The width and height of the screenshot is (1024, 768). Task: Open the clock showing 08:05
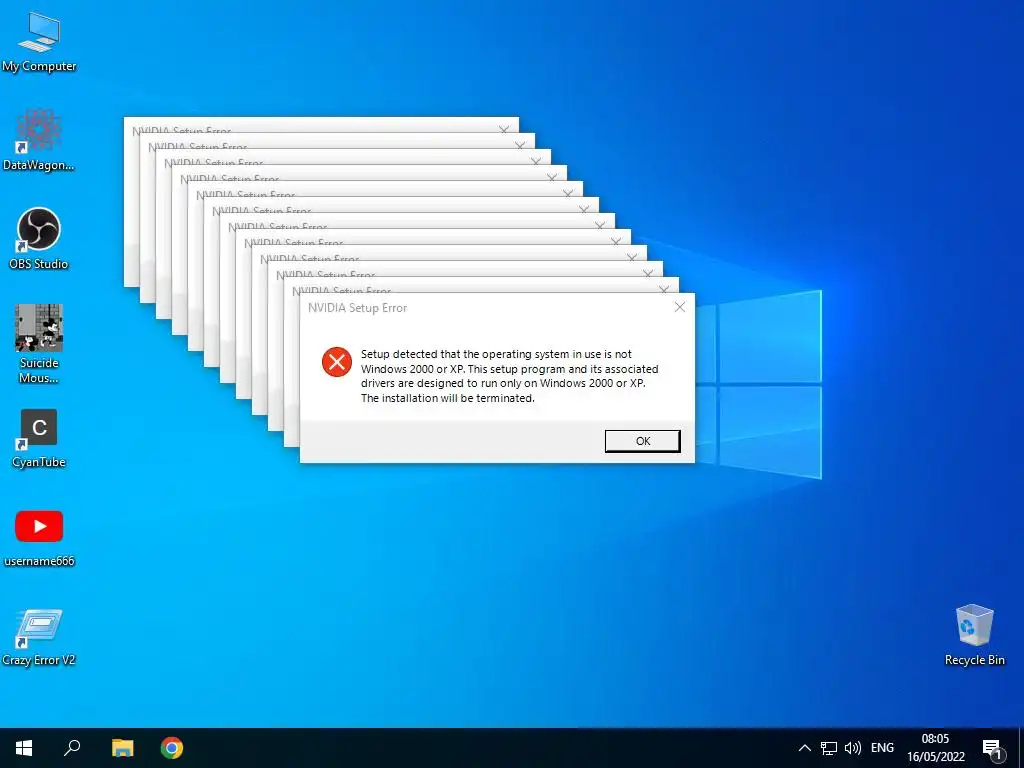coord(936,748)
